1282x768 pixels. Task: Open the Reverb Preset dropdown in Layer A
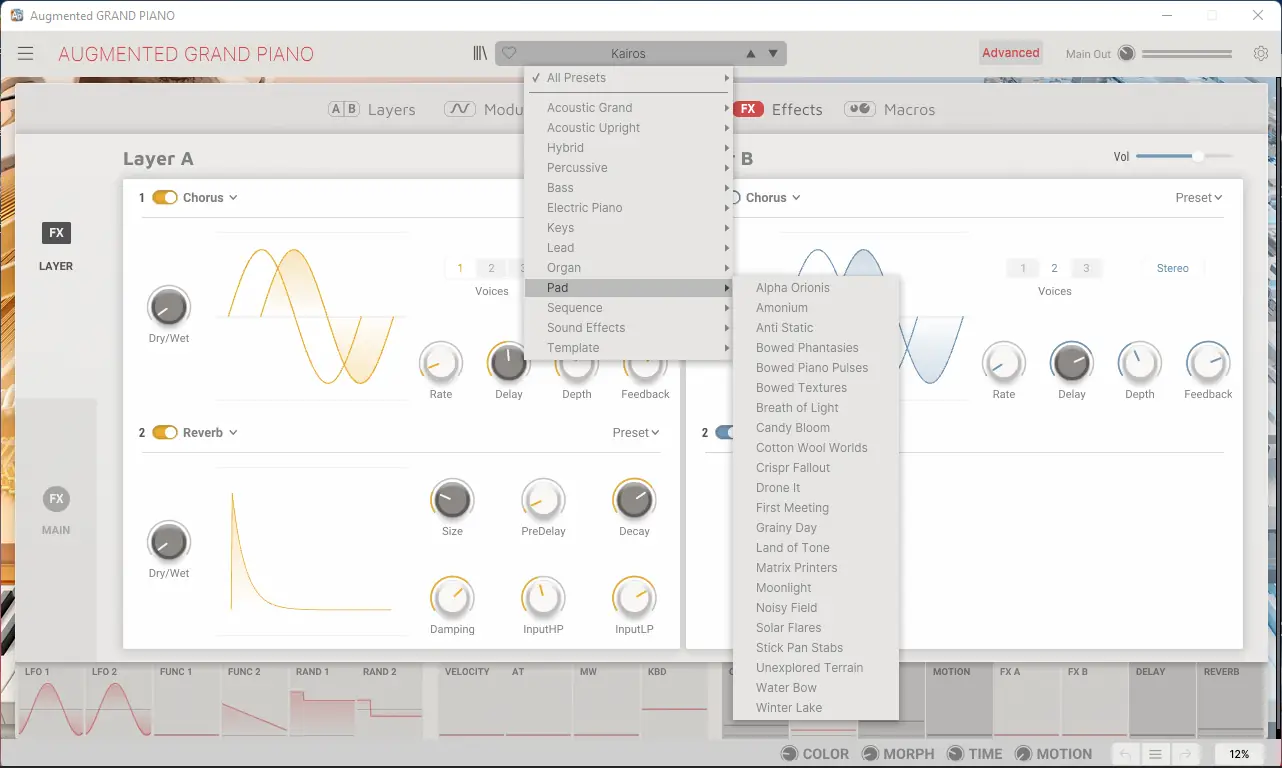click(636, 433)
